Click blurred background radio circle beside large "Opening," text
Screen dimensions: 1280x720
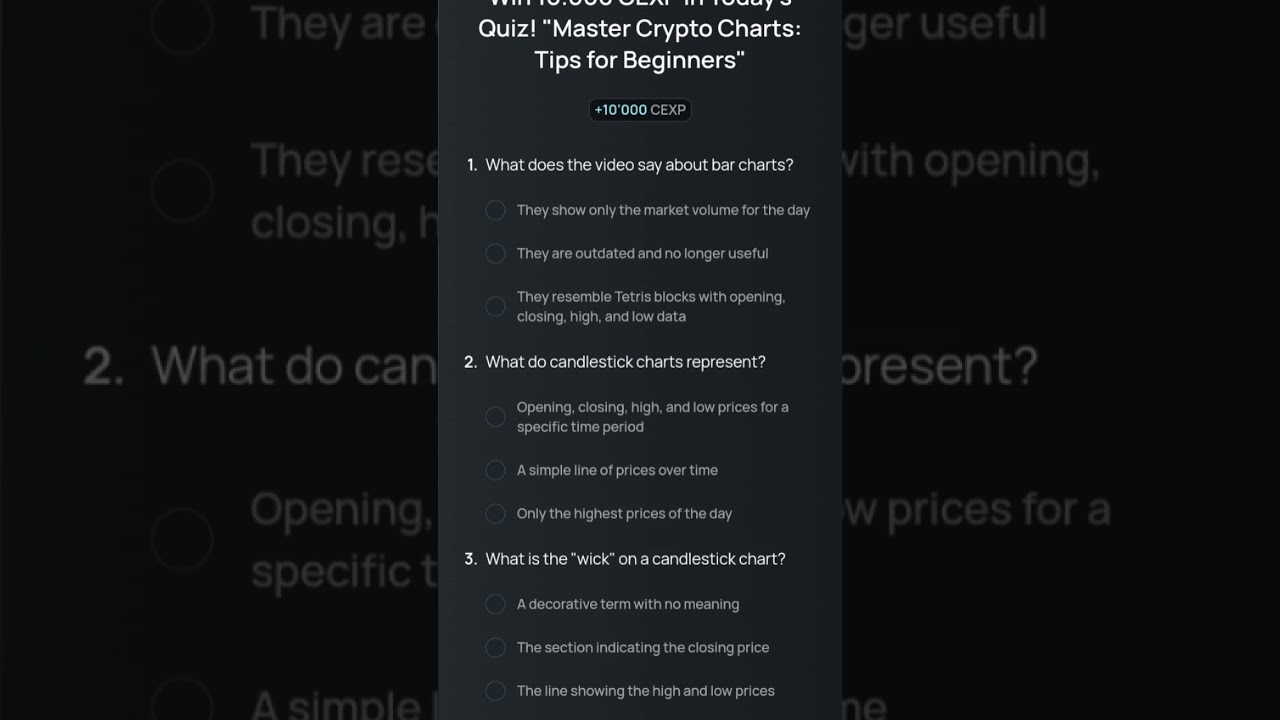(x=183, y=539)
